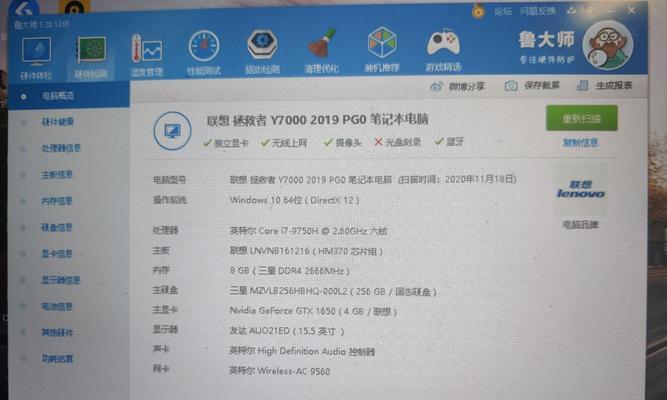The height and width of the screenshot is (400, 667).
Task: Click the 操作系统 field label
Action: pyautogui.click(x=170, y=200)
